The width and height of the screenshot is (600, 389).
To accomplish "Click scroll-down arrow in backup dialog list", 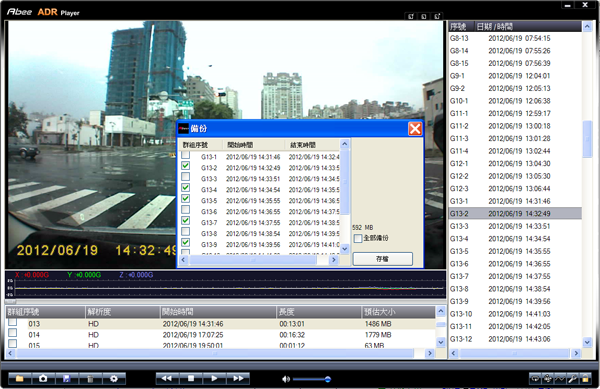I will coord(344,249).
